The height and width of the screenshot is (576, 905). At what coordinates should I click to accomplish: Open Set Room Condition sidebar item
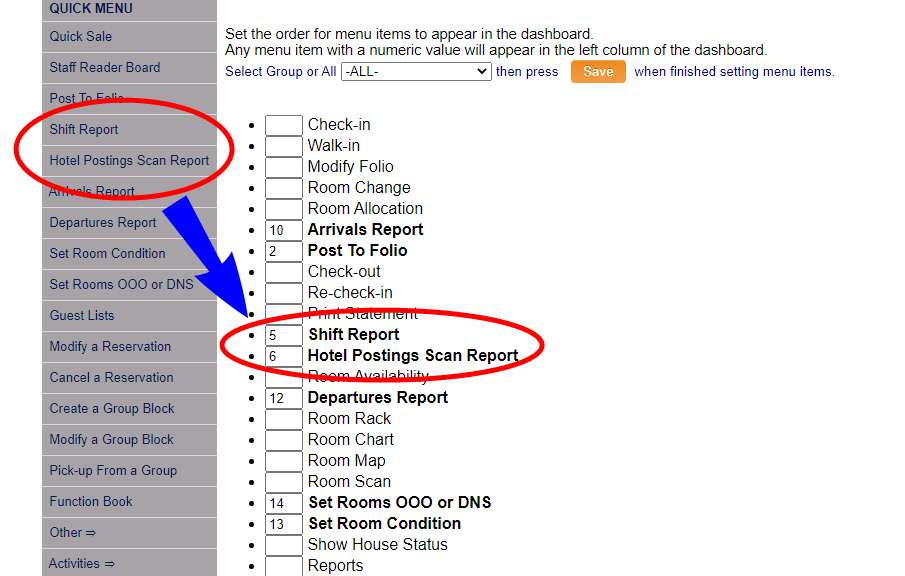click(x=107, y=254)
